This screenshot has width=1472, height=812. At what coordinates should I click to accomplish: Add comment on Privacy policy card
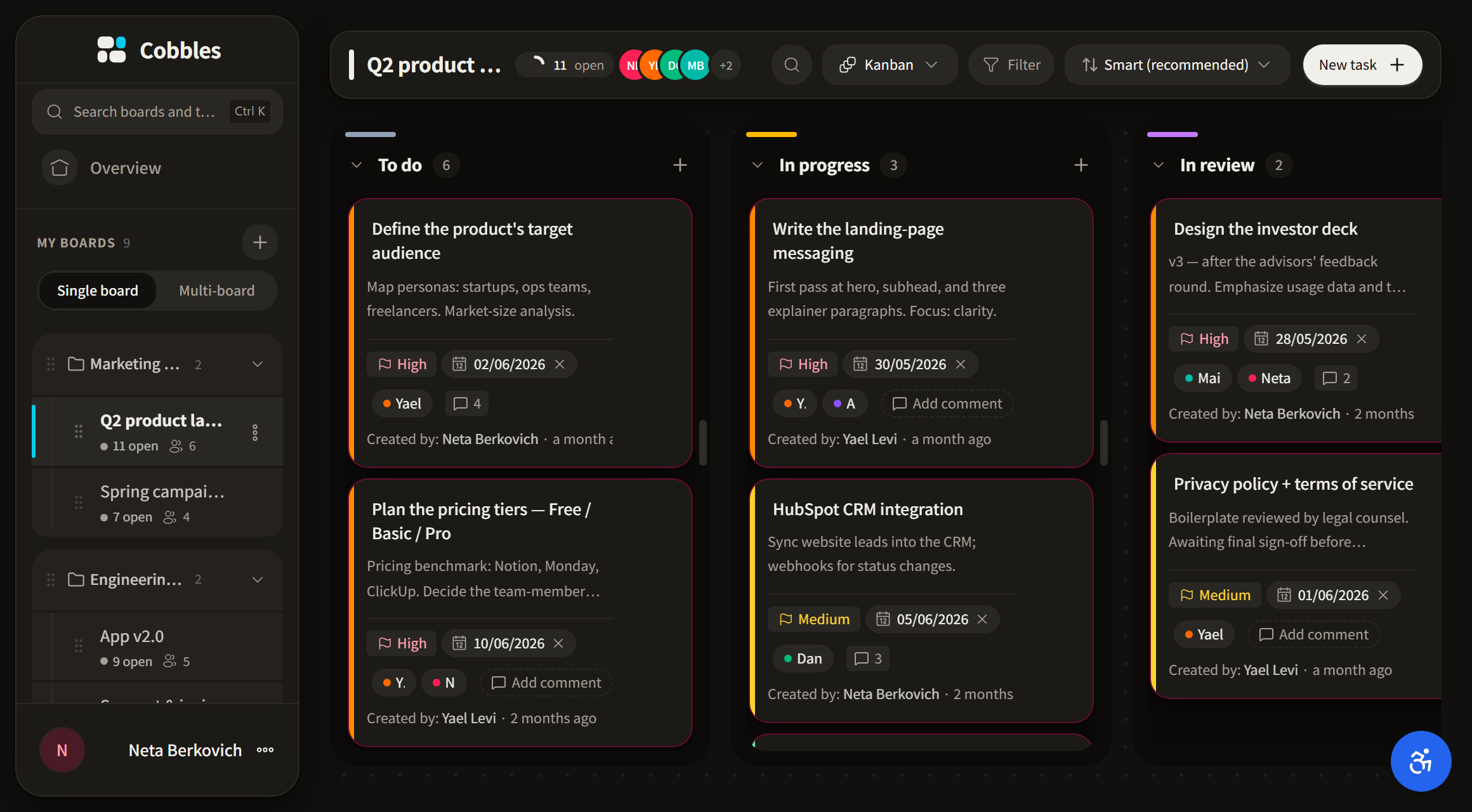1313,634
